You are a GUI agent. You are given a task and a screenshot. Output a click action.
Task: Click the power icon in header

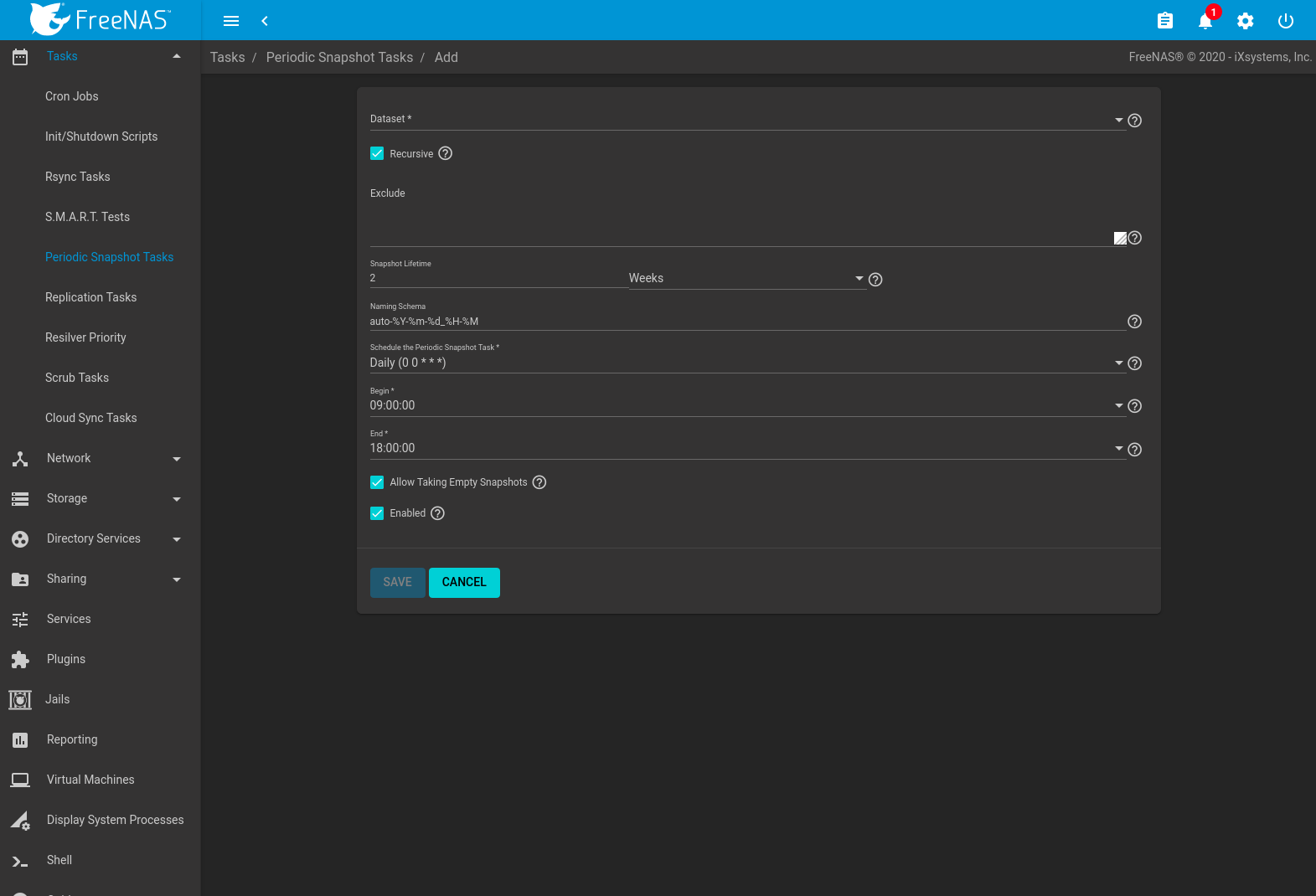point(1285,21)
